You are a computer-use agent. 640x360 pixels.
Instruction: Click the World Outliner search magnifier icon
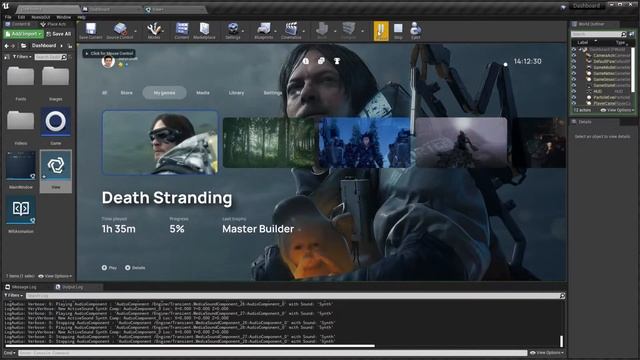point(623,34)
